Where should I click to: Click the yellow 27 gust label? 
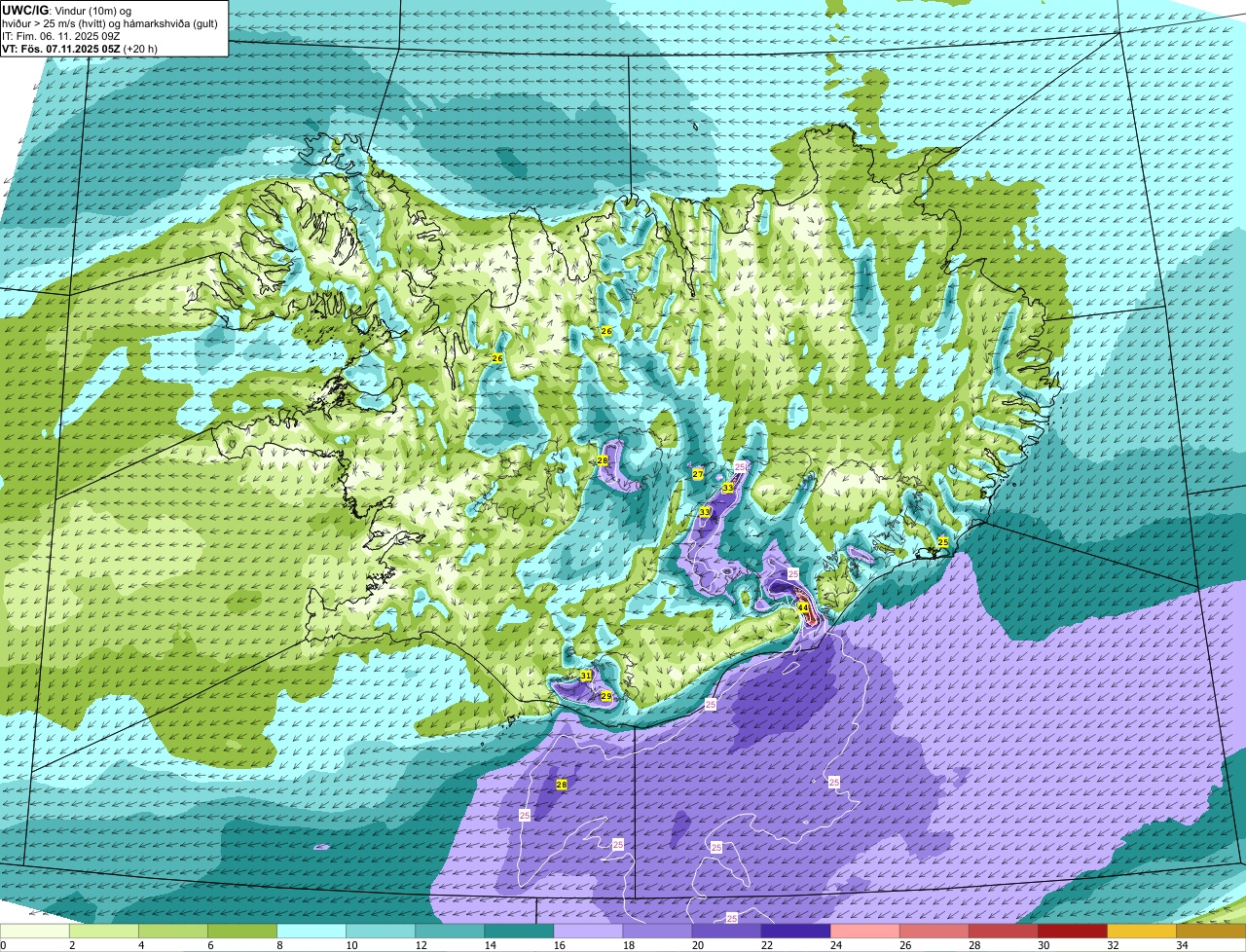pyautogui.click(x=698, y=474)
